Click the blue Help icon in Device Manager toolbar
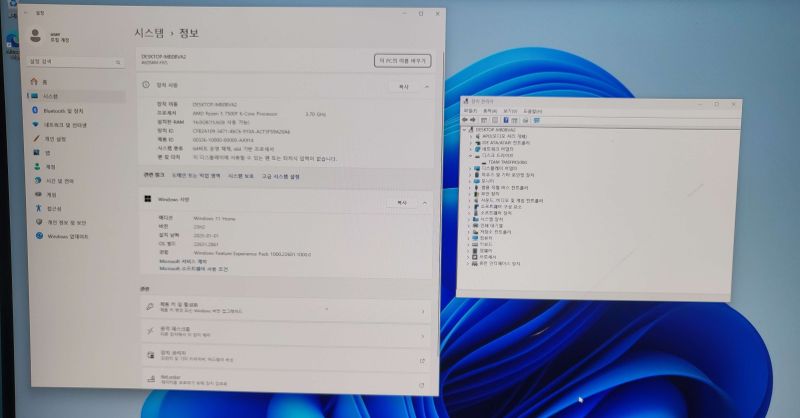800x418 pixels. [x=506, y=120]
